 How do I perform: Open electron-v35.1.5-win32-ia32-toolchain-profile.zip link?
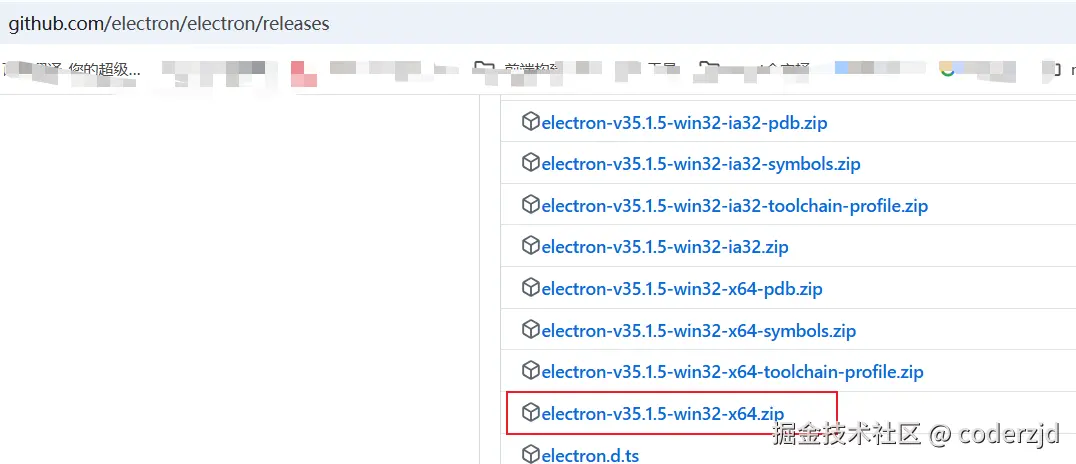pyautogui.click(x=734, y=206)
